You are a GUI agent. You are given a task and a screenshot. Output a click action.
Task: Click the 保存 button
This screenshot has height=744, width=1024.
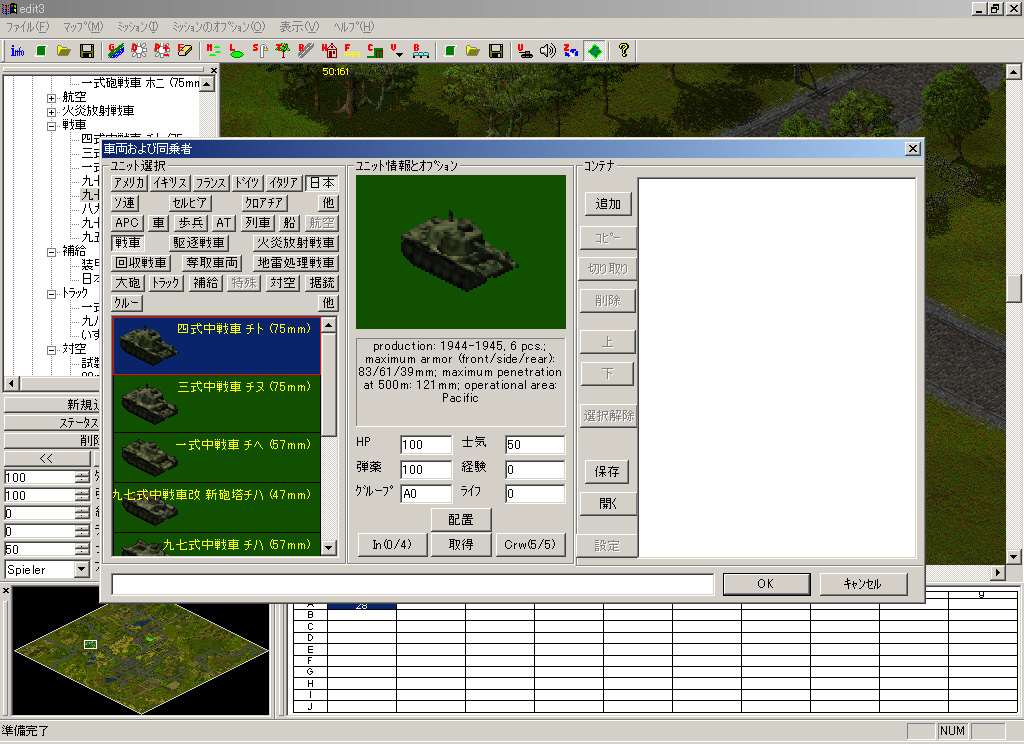click(x=607, y=472)
